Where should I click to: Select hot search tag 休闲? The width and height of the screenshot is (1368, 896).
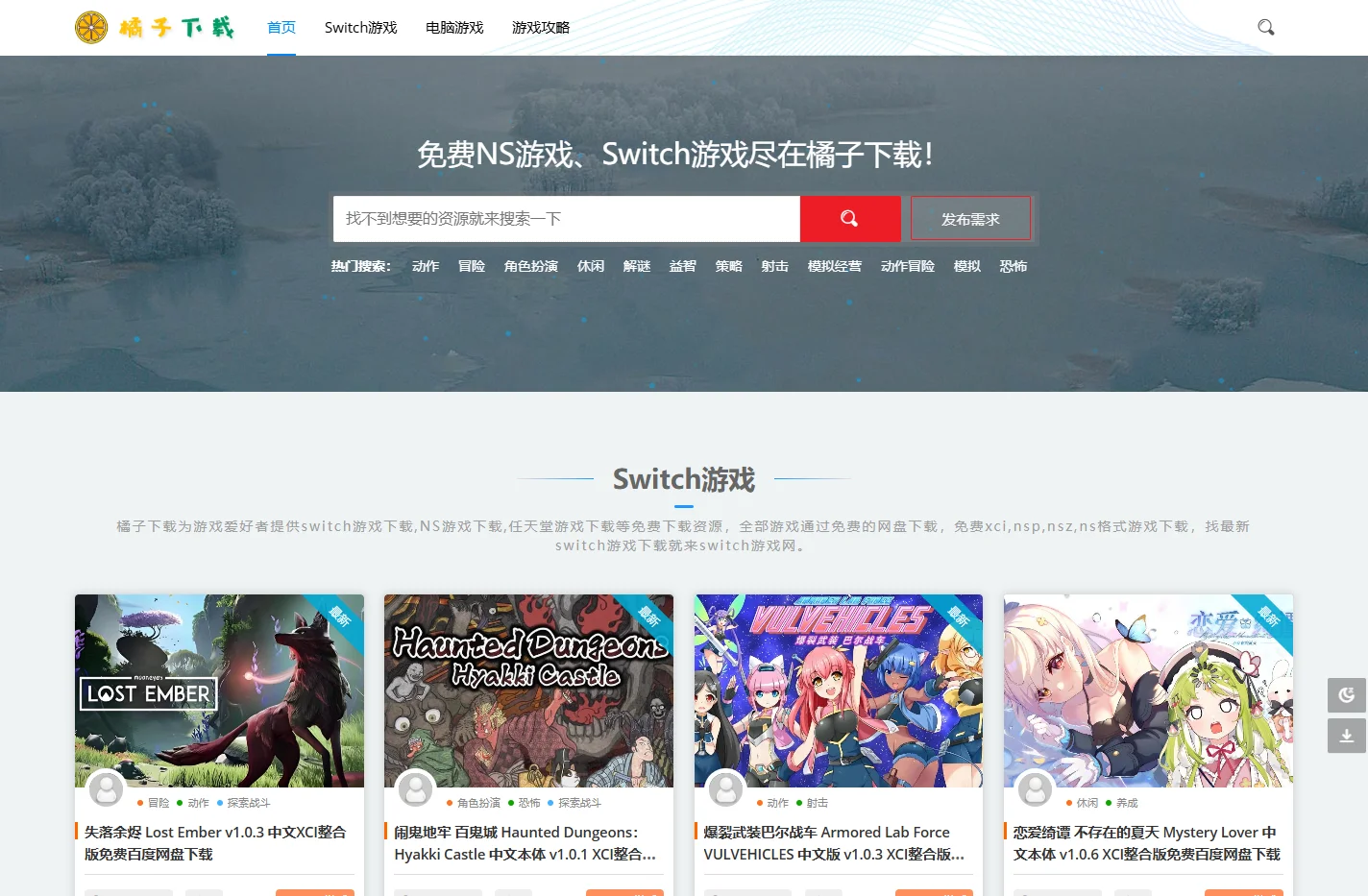click(x=591, y=266)
